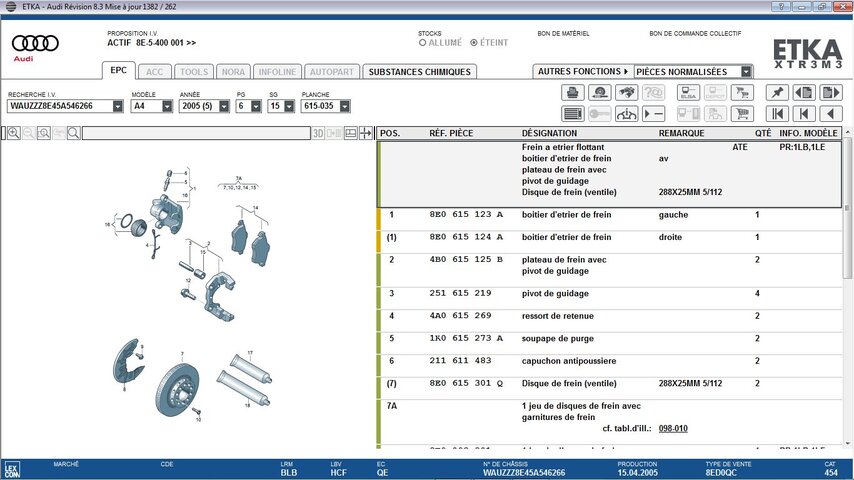Switch to the INFOLINE tab

tap(277, 72)
